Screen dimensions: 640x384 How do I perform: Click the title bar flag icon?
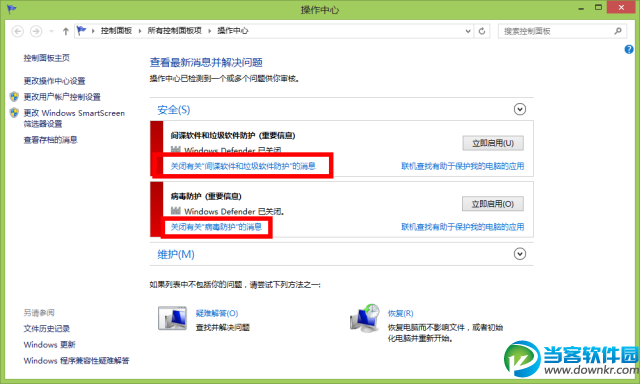[x=11, y=9]
